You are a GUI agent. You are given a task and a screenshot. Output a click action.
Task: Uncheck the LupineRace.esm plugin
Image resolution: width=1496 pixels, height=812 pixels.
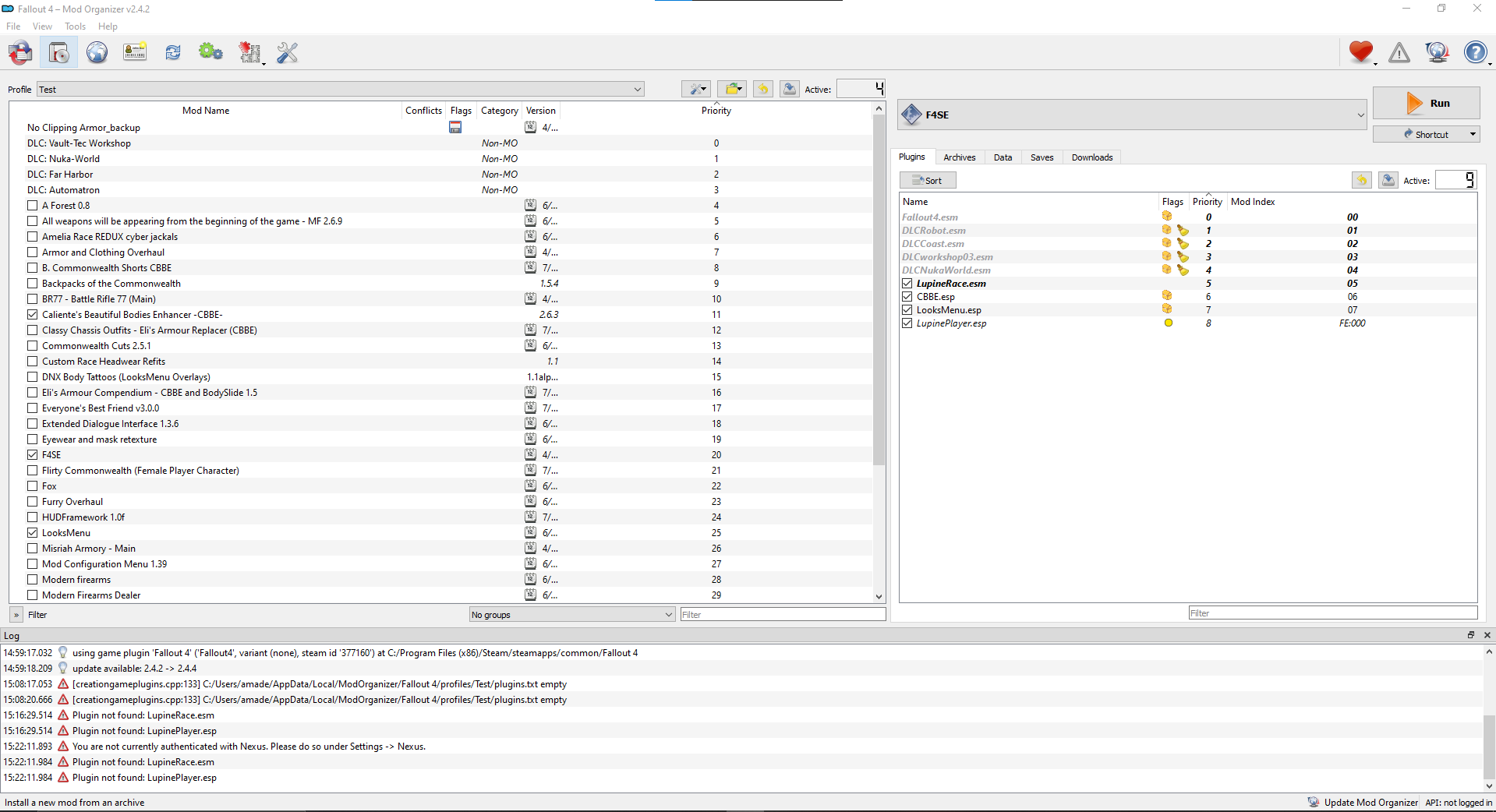(x=907, y=283)
